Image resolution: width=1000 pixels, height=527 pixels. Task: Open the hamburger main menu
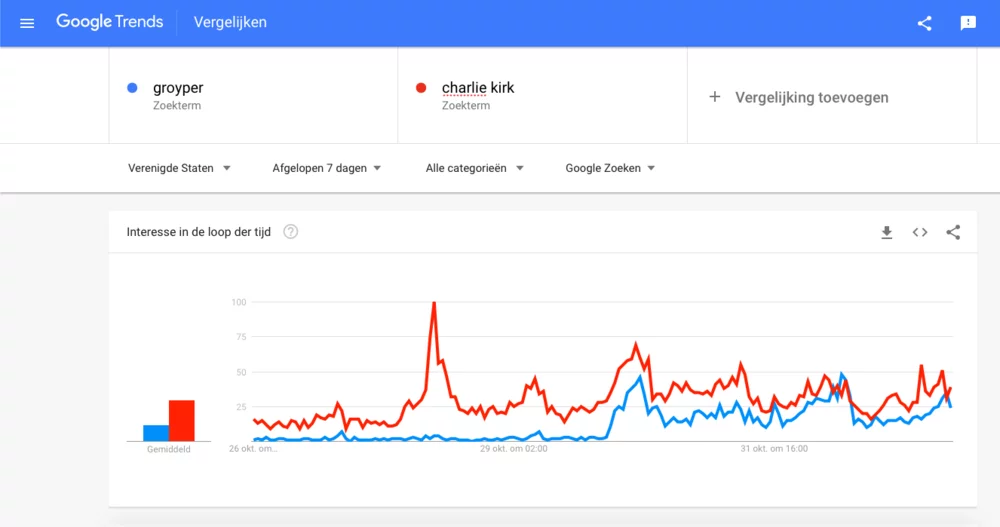pos(27,23)
